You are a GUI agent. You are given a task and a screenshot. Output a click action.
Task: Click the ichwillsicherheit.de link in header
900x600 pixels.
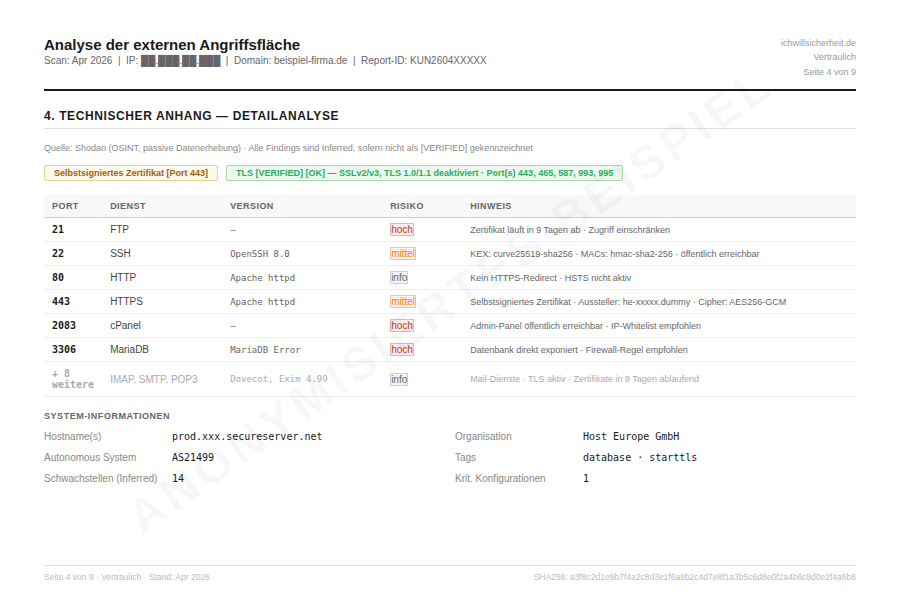tap(817, 43)
